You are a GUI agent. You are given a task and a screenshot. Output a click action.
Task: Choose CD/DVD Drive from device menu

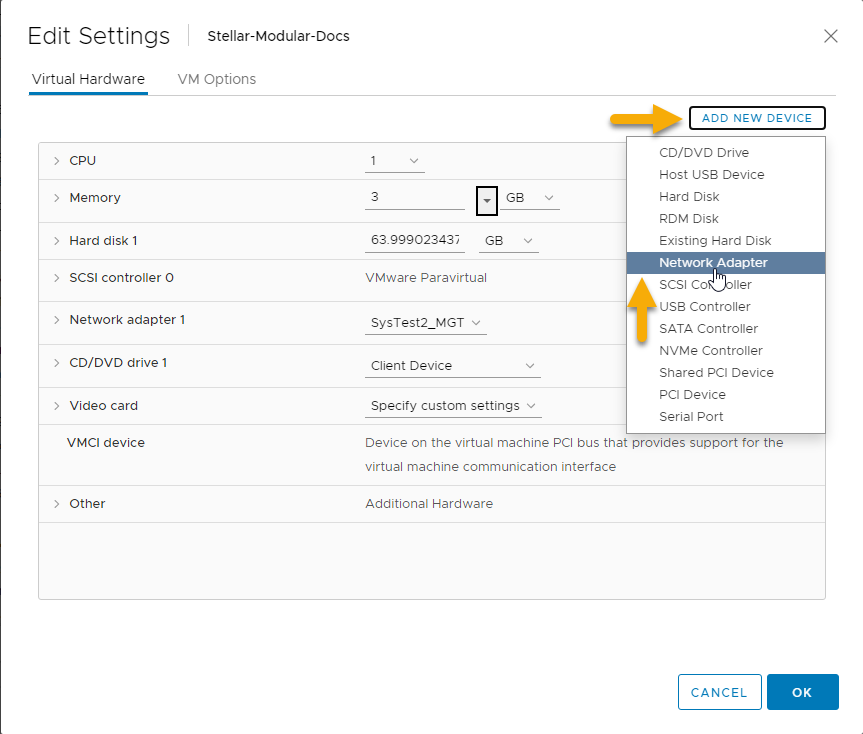click(x=703, y=153)
